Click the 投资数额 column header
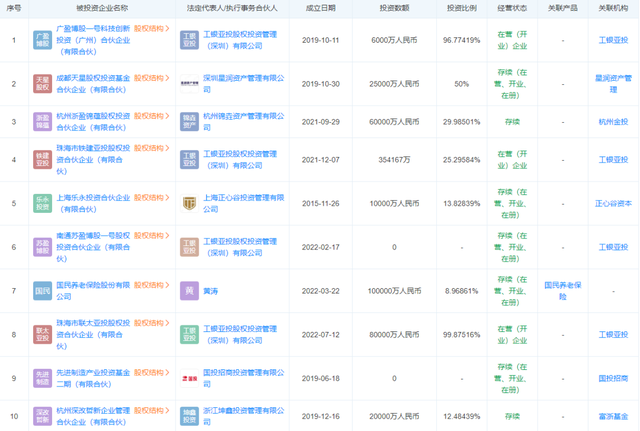Image resolution: width=640 pixels, height=431 pixels. (394, 8)
